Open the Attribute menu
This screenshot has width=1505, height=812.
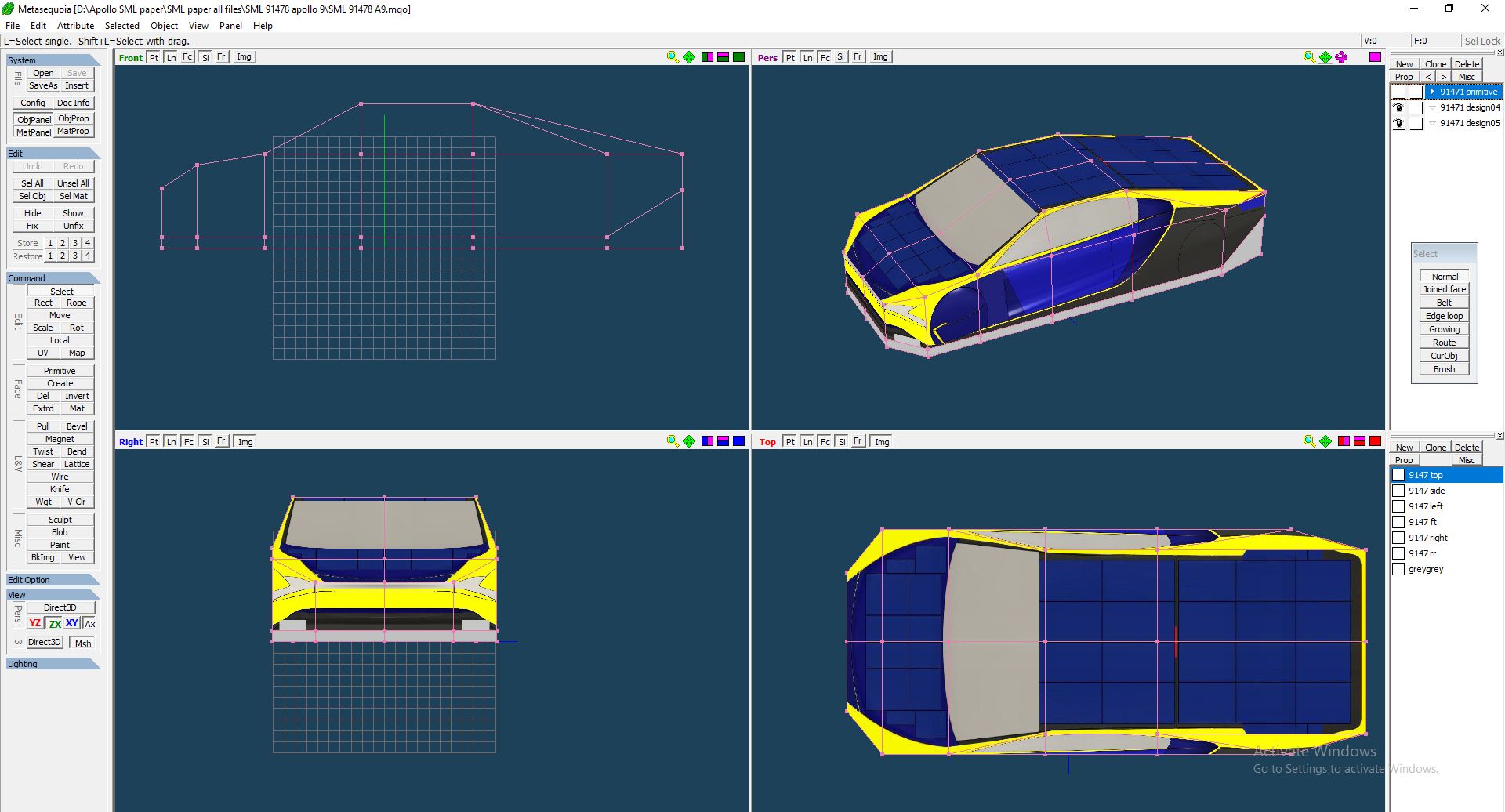tap(75, 26)
